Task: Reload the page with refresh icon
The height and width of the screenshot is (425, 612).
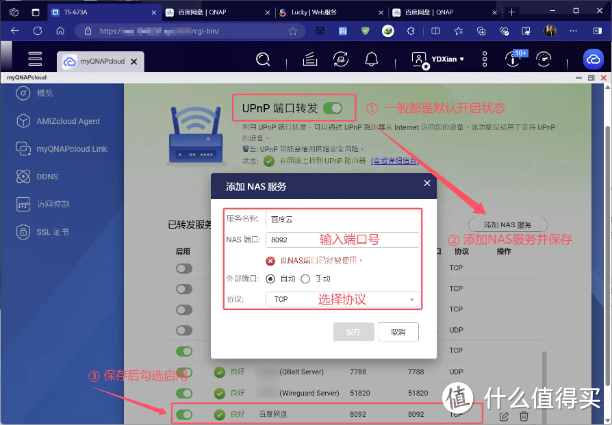Action: tap(37, 31)
